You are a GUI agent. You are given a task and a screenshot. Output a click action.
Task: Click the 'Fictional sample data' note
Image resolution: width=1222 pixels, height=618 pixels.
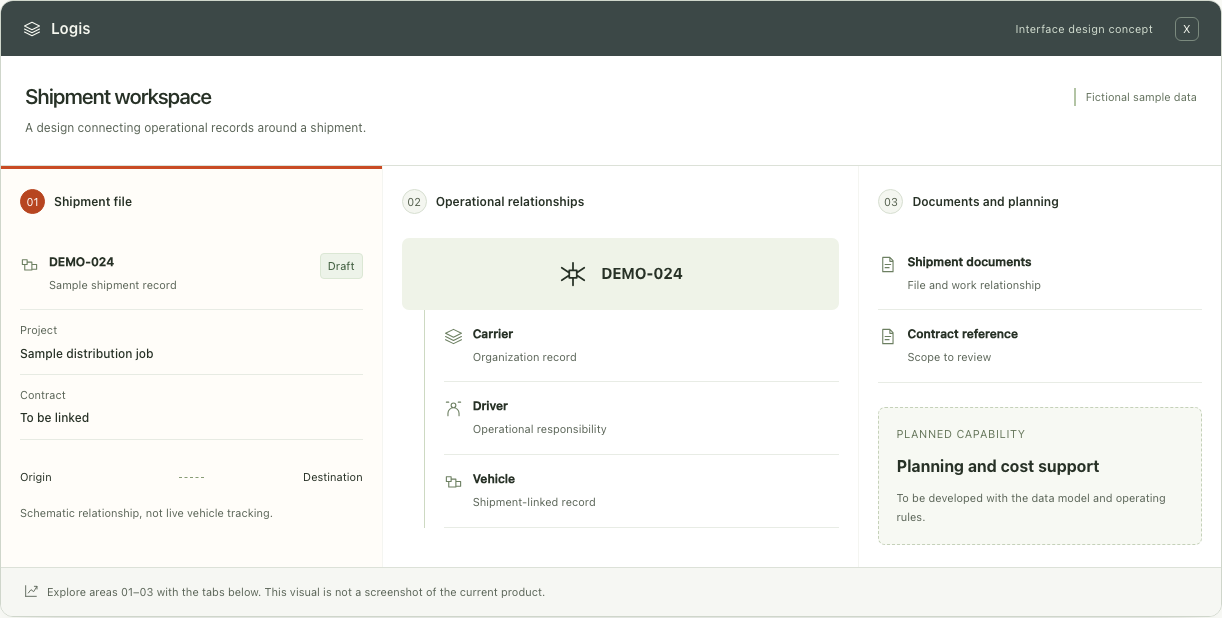(1141, 97)
